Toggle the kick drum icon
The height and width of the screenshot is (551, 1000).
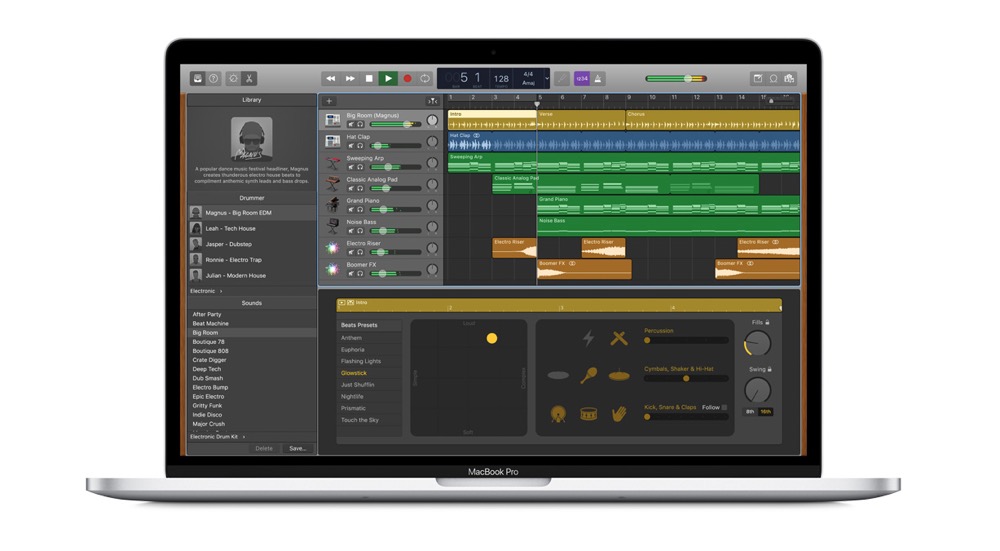coord(558,414)
